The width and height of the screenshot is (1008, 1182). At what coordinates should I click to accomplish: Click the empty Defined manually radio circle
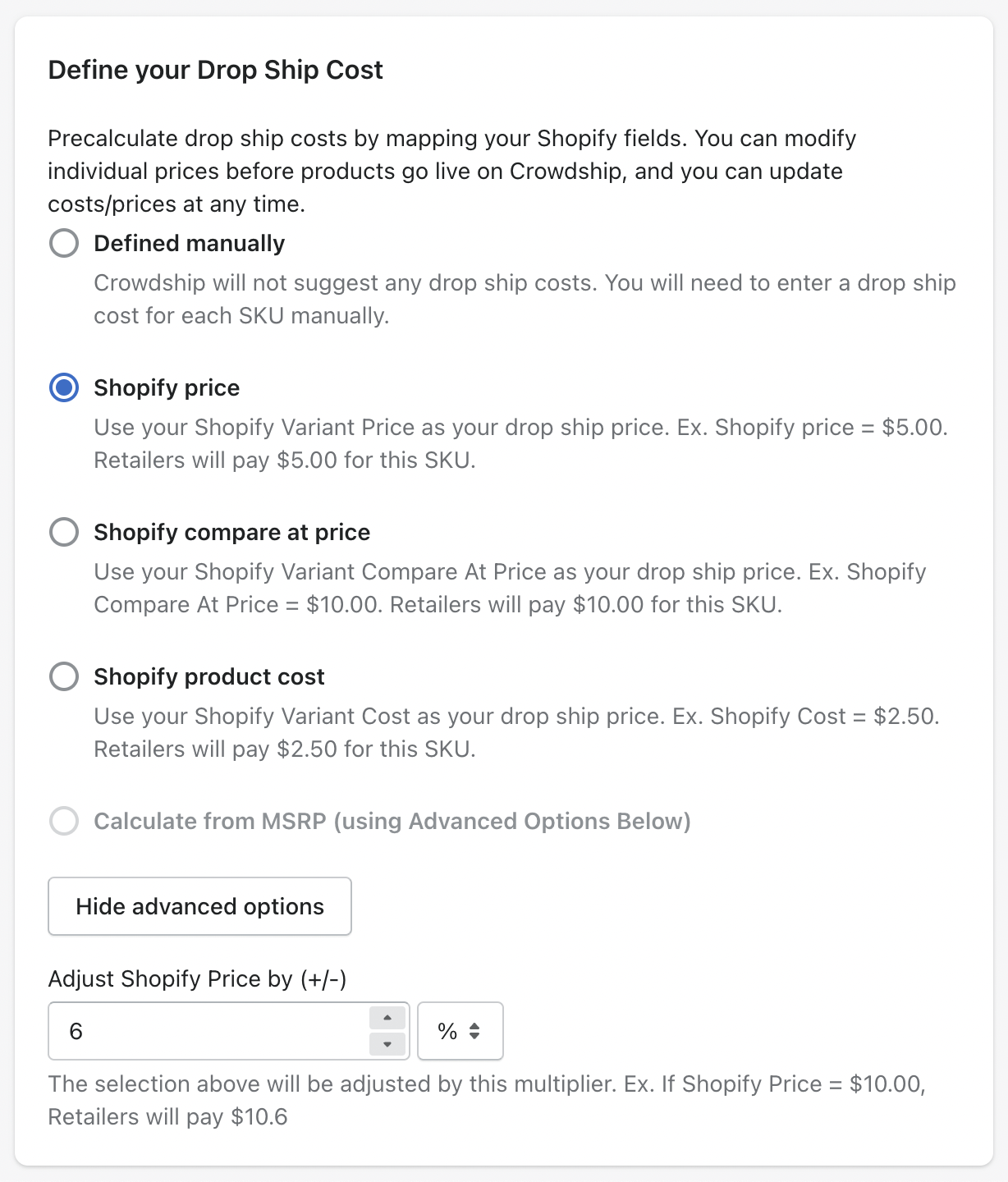64,243
